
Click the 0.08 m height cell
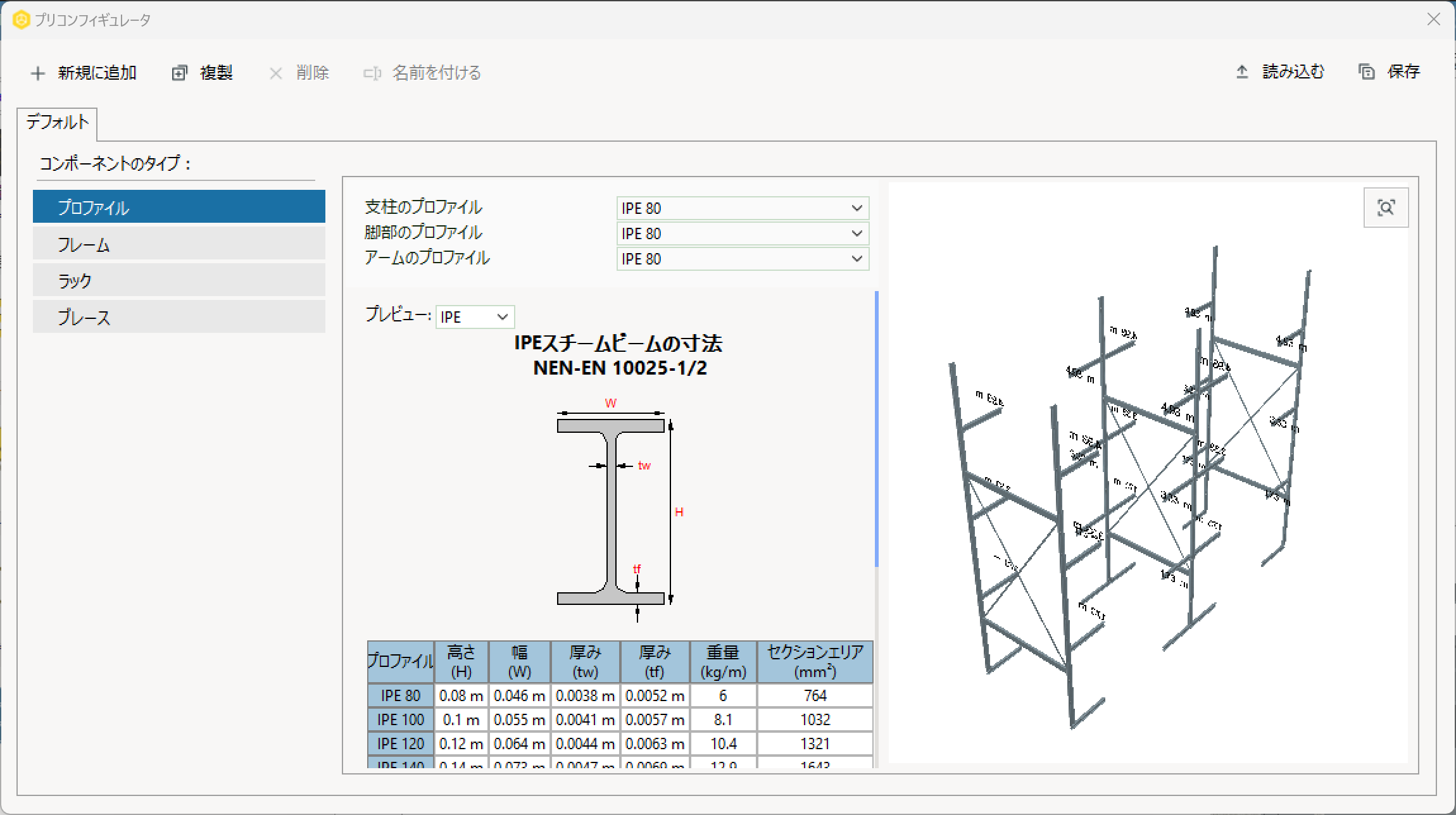pos(461,695)
